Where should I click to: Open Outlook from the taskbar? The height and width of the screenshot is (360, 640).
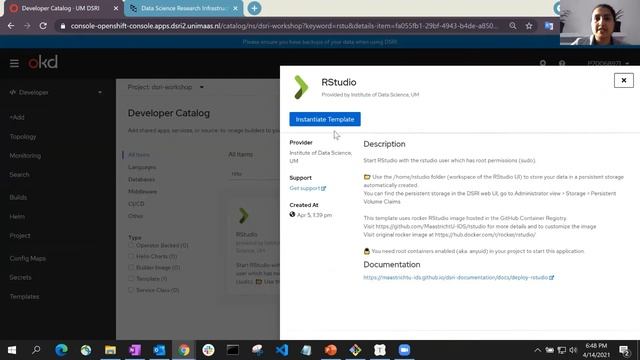pyautogui.click(x=159, y=350)
